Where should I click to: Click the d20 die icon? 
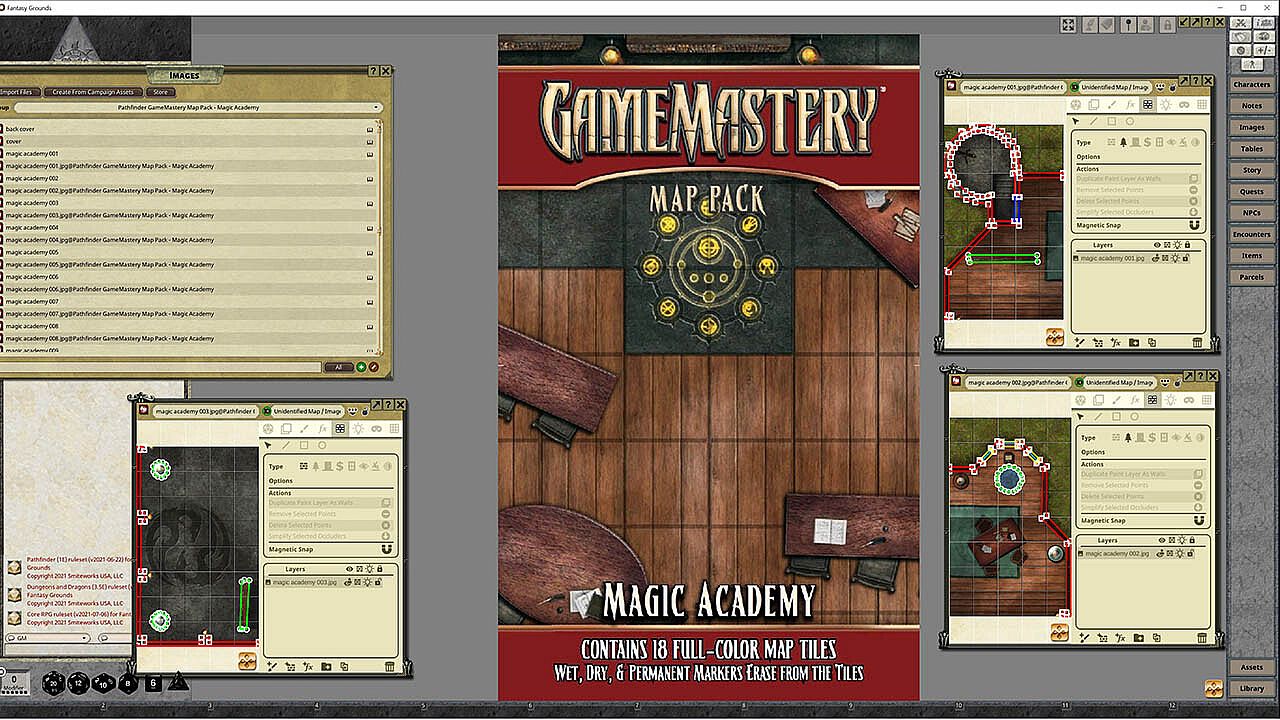(x=53, y=684)
